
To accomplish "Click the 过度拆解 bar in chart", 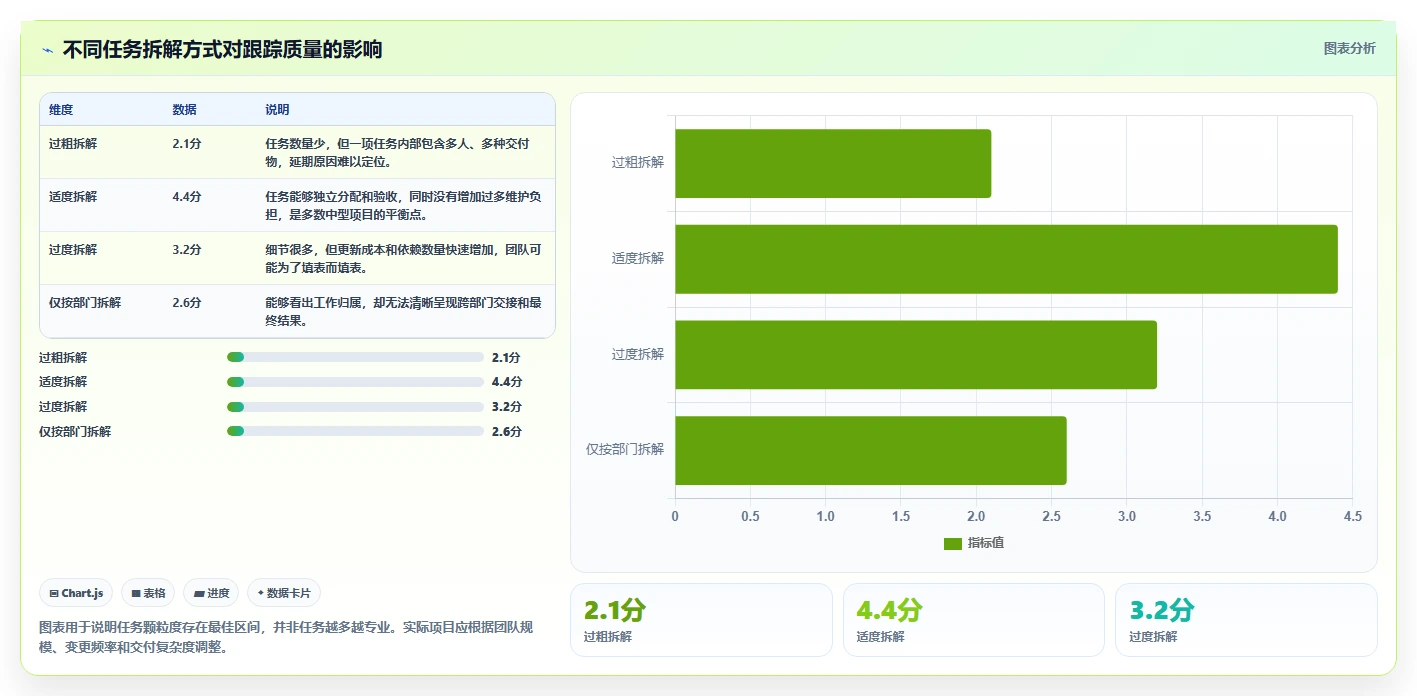I will pyautogui.click(x=916, y=355).
